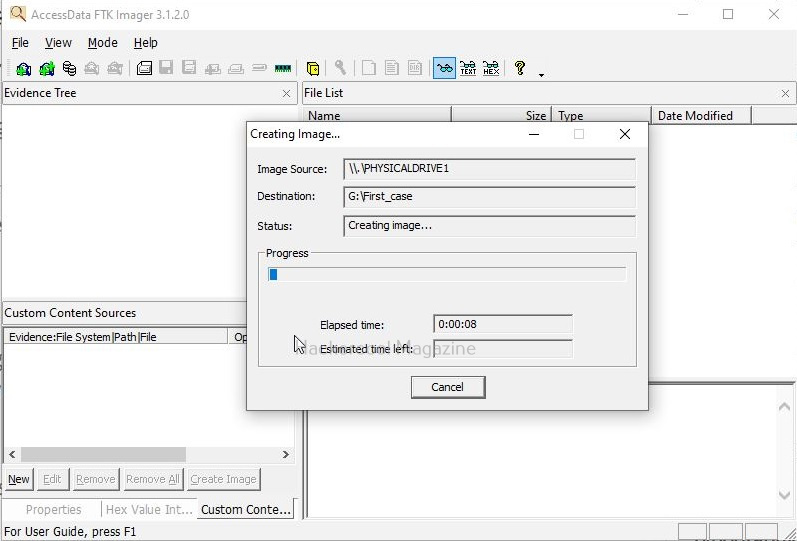
Task: Click the Add All Attached Devices icon
Action: click(46, 69)
